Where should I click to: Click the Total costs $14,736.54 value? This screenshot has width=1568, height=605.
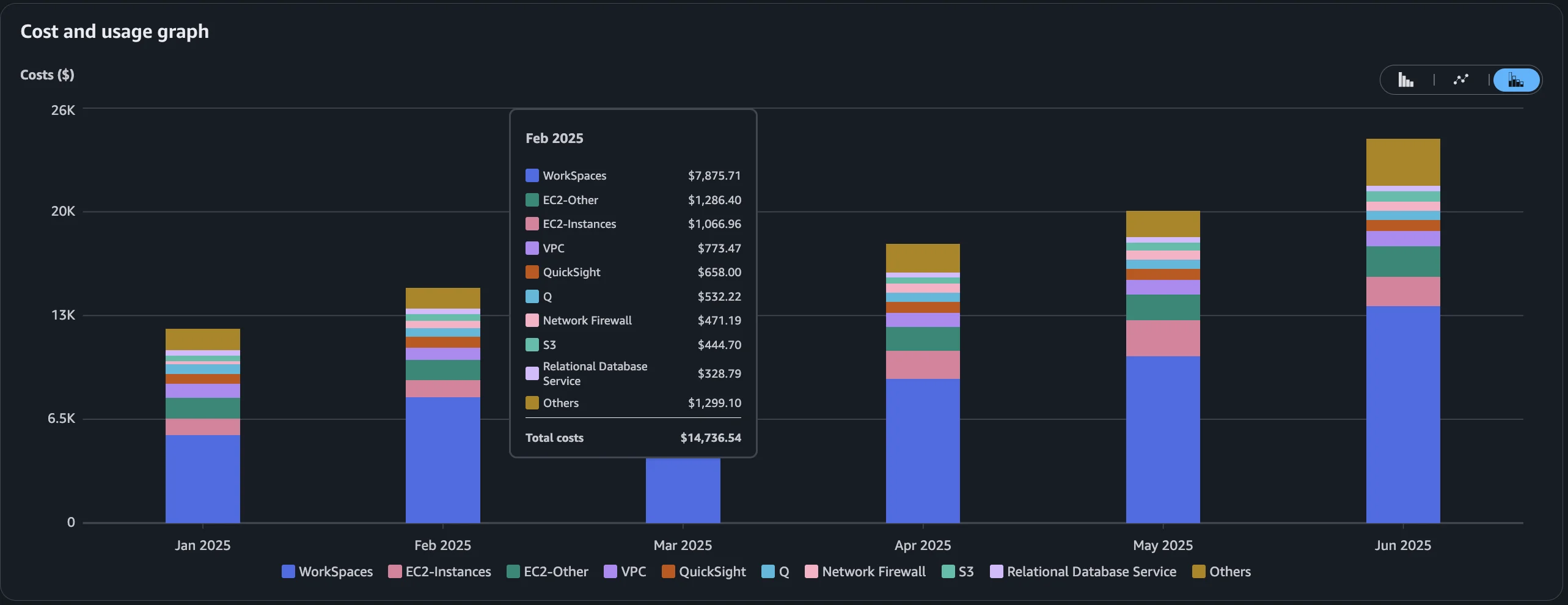point(711,438)
